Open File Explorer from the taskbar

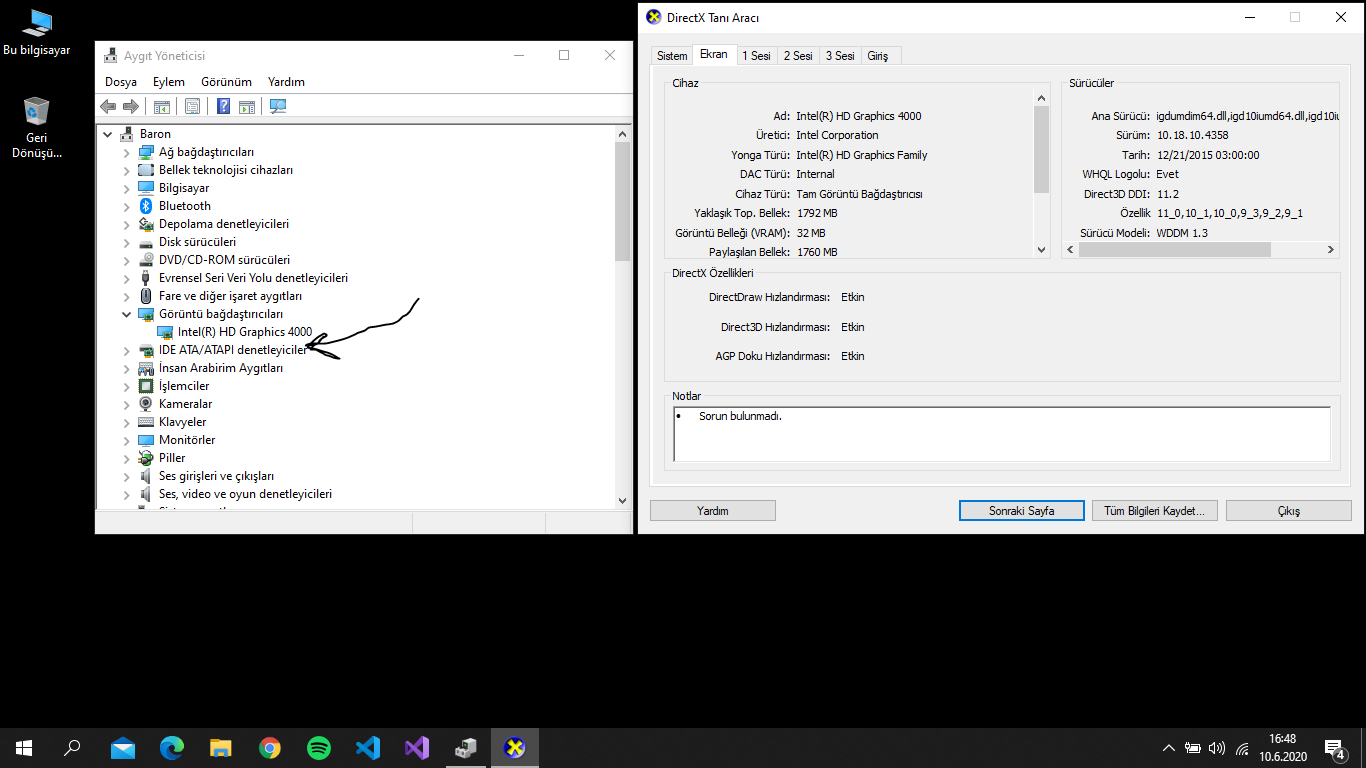(x=221, y=747)
